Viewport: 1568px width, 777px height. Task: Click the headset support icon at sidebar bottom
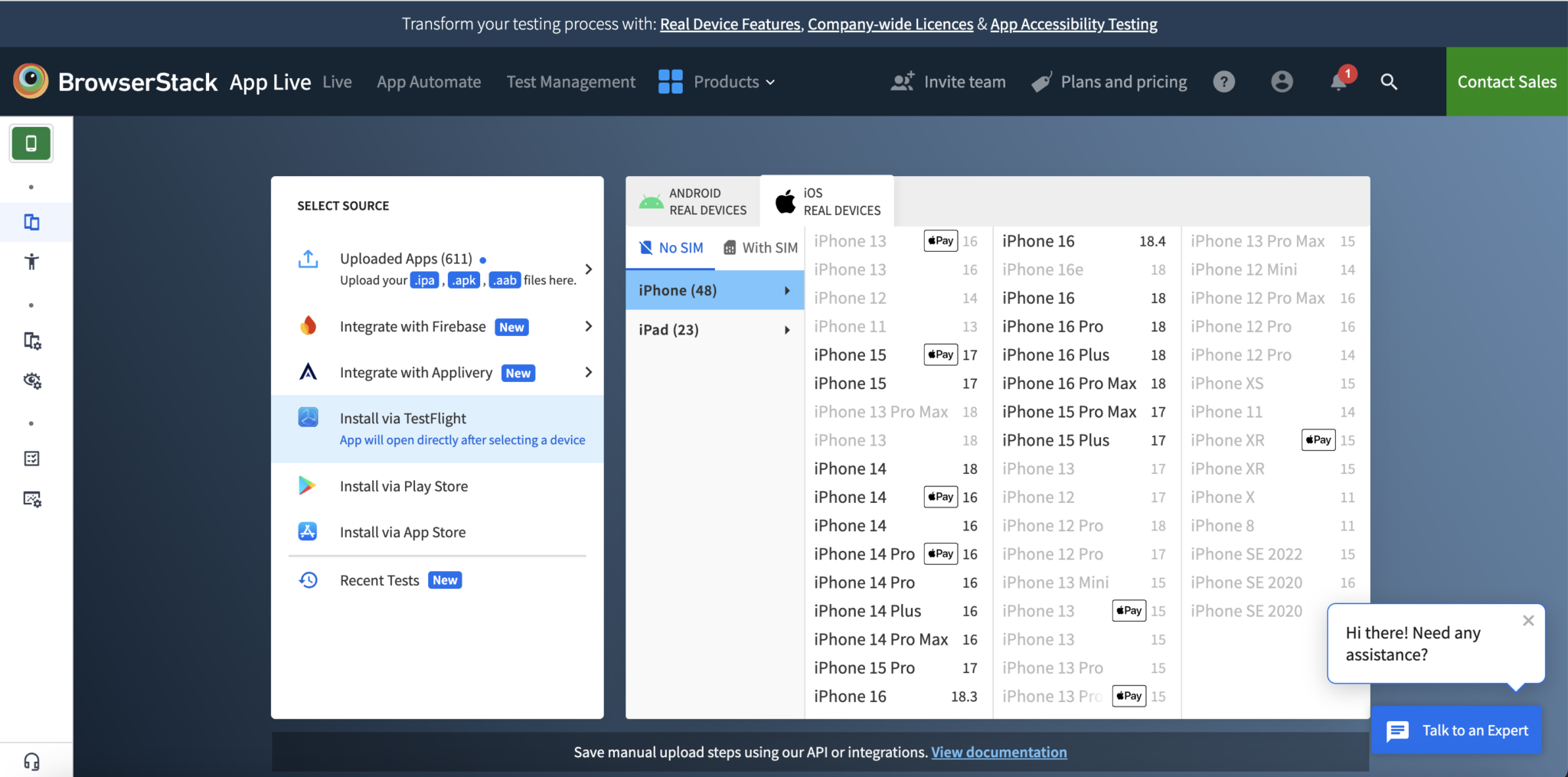31,759
